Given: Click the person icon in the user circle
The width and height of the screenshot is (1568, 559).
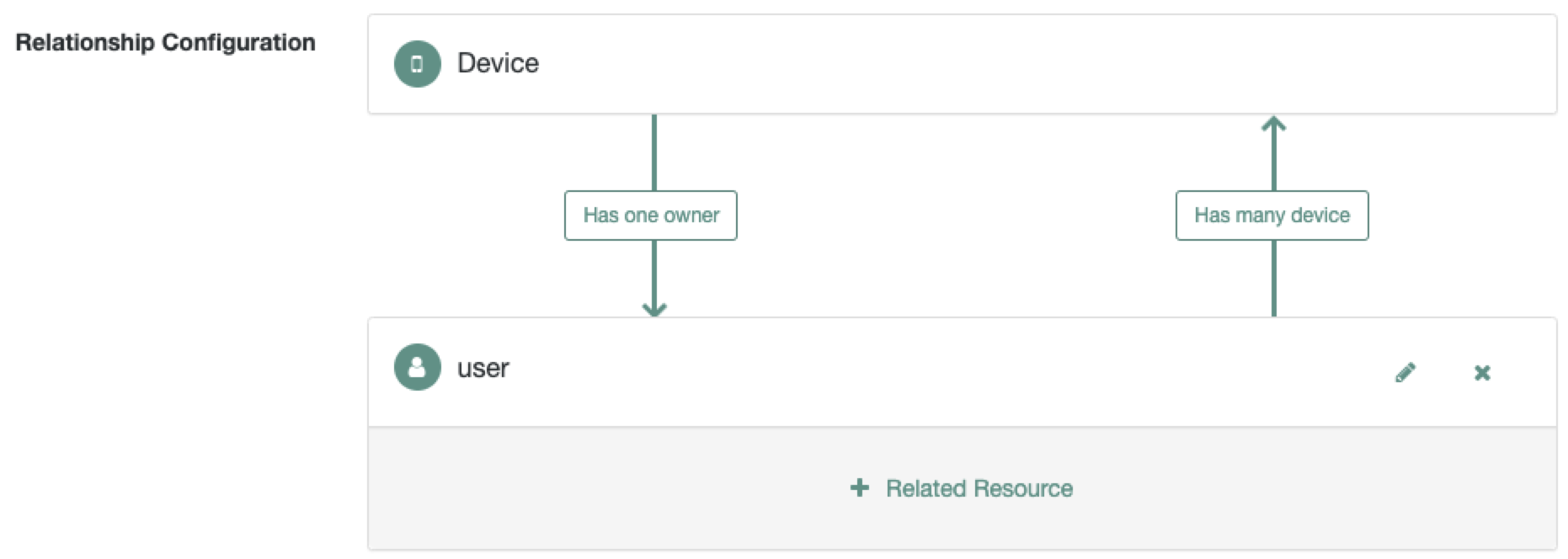Looking at the screenshot, I should [417, 367].
